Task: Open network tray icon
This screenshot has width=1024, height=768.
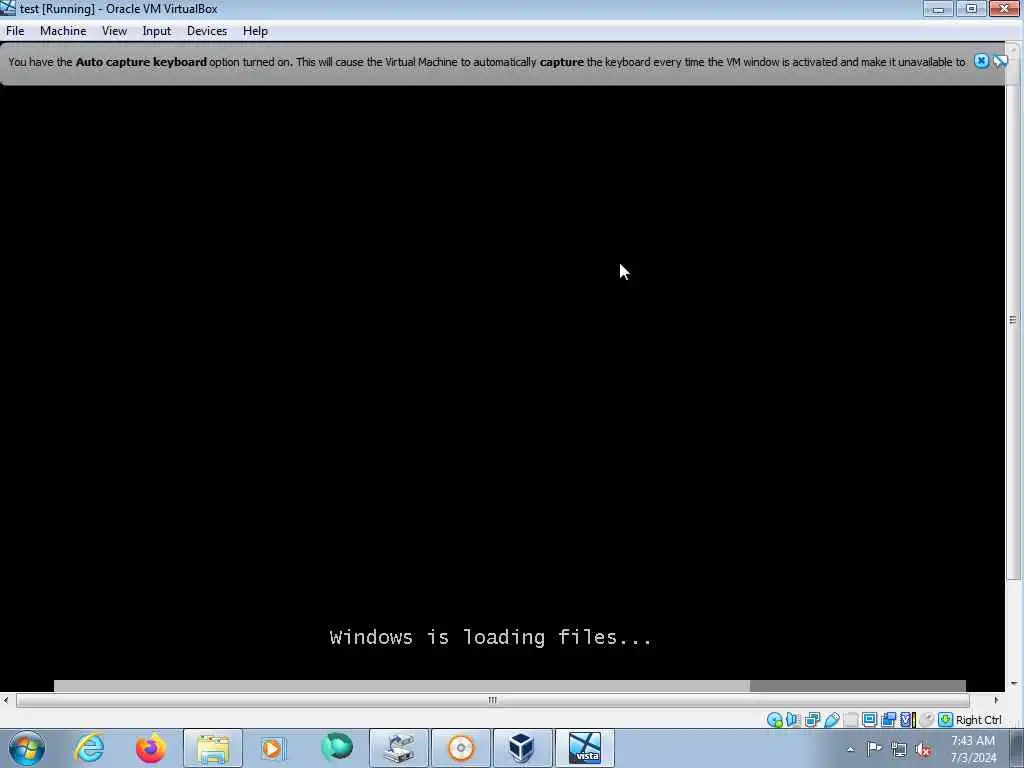Action: pyautogui.click(x=899, y=750)
